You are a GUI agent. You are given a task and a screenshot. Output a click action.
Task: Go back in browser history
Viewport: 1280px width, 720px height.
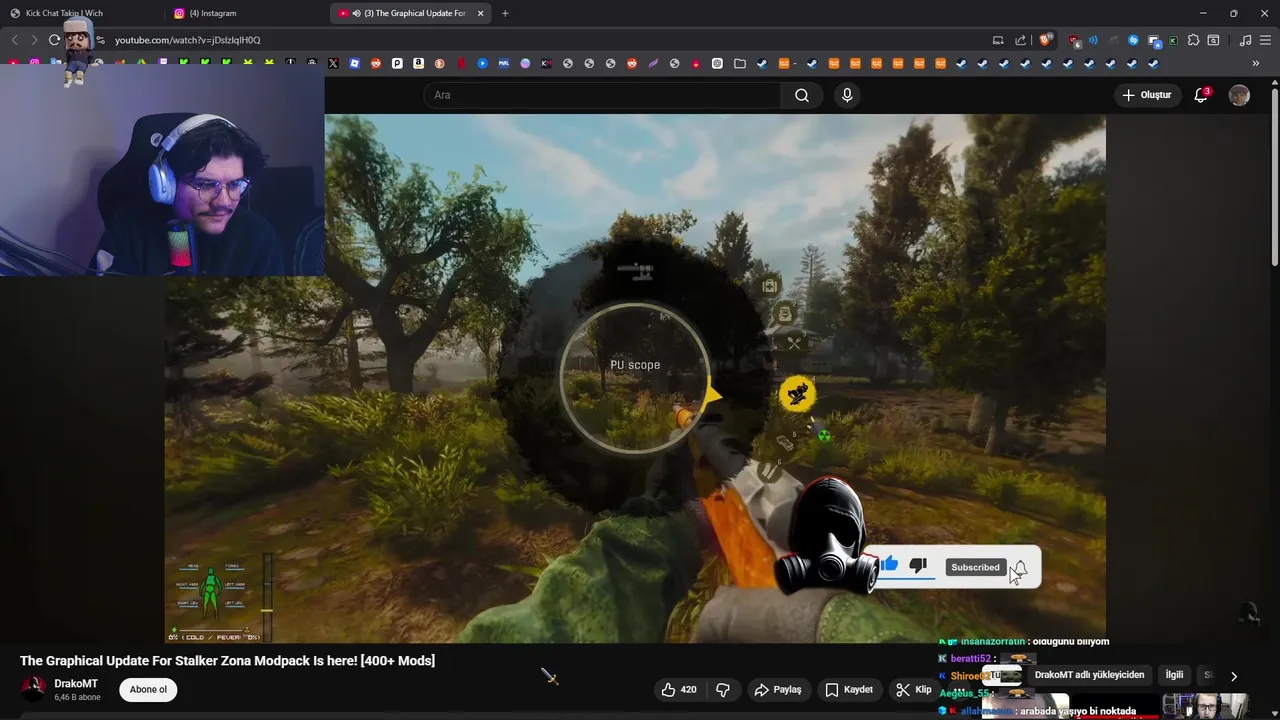(x=14, y=40)
